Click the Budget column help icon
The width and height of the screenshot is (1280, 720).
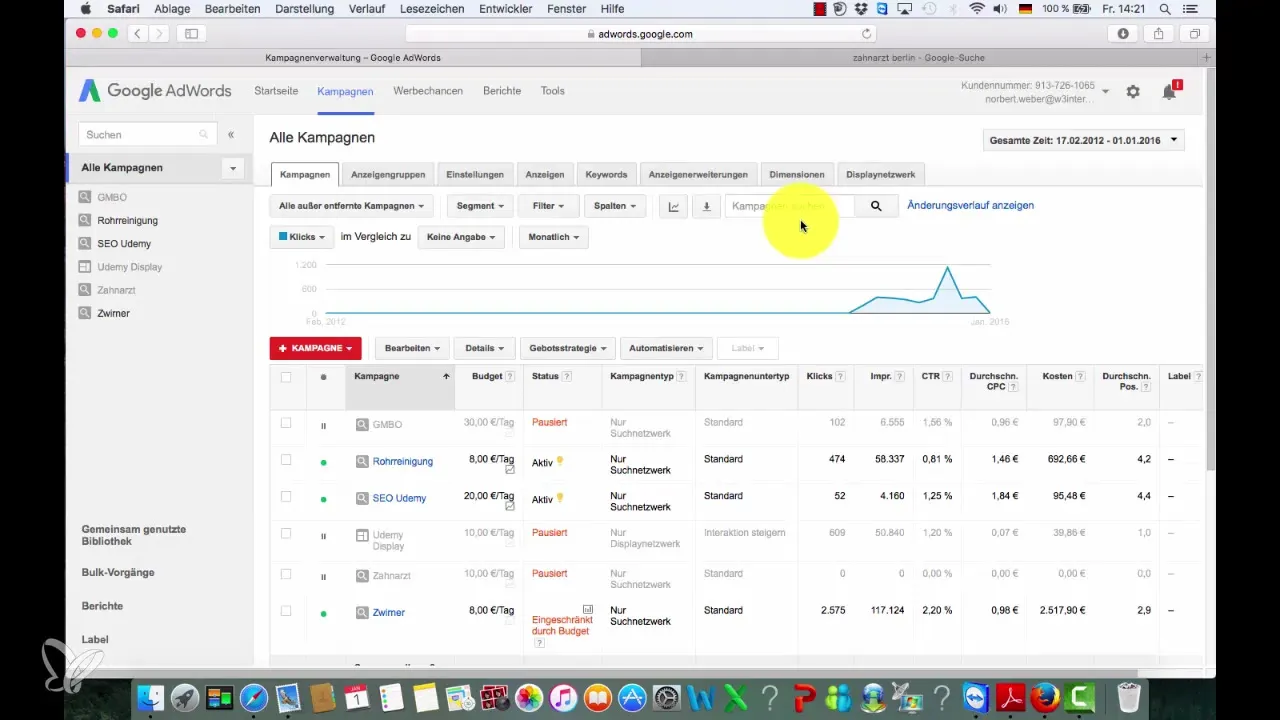coord(510,376)
